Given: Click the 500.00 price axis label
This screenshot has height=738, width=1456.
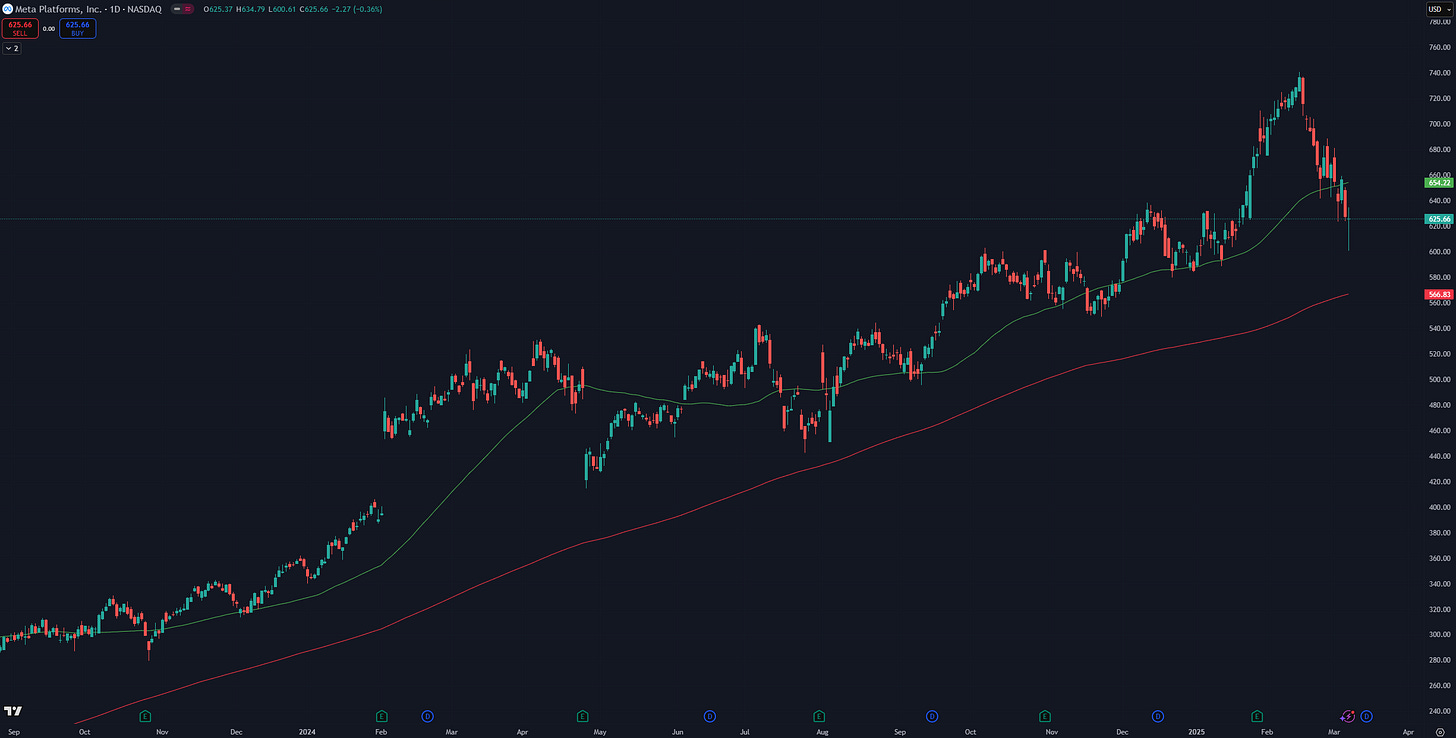Looking at the screenshot, I should coord(1438,379).
